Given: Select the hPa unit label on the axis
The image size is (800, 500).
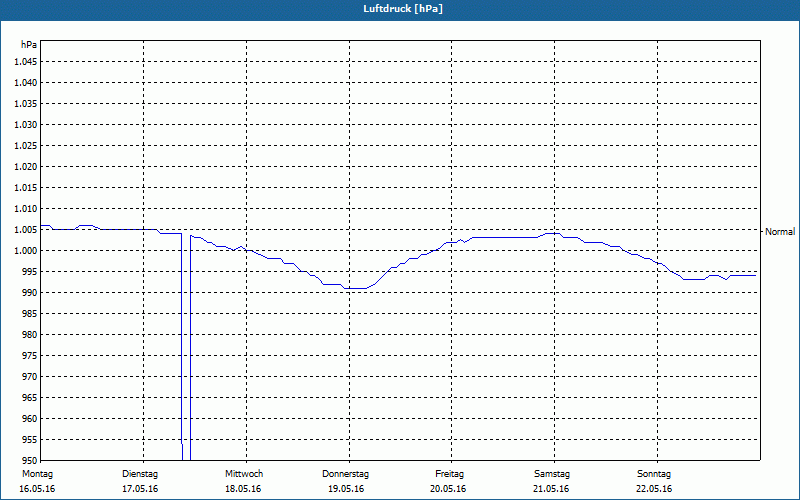Looking at the screenshot, I should [29, 45].
